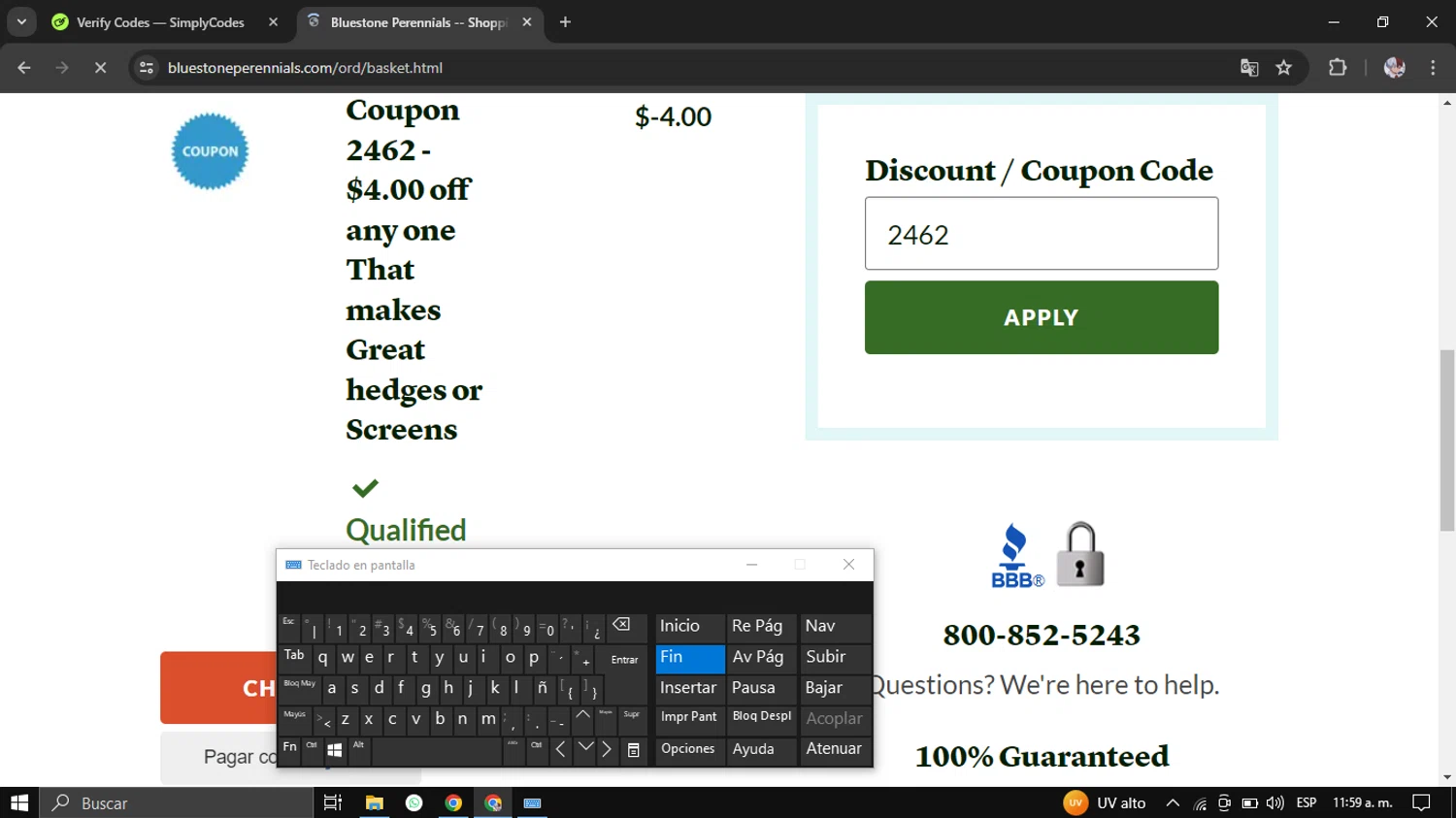The width and height of the screenshot is (1456, 818).
Task: Click the address bar URL
Action: pos(305,68)
